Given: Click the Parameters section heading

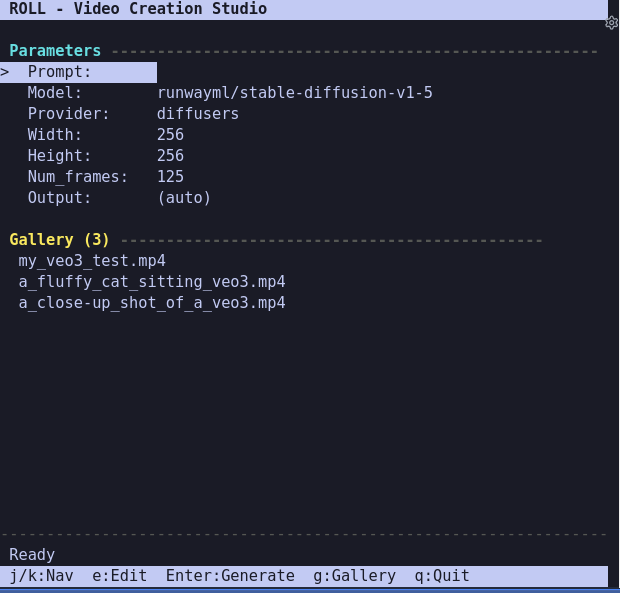Looking at the screenshot, I should (55, 51).
